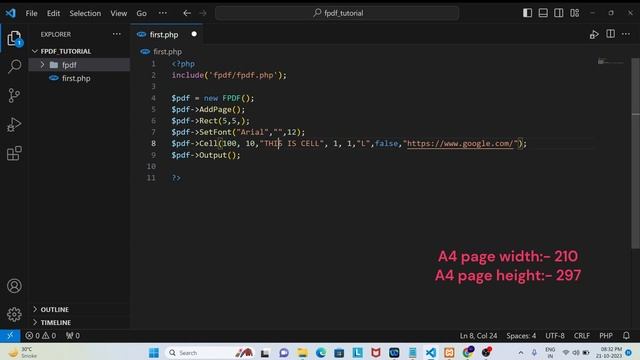Follow the https://www.google.com/ link in code
This screenshot has width=640, height=360.
click(x=460, y=144)
